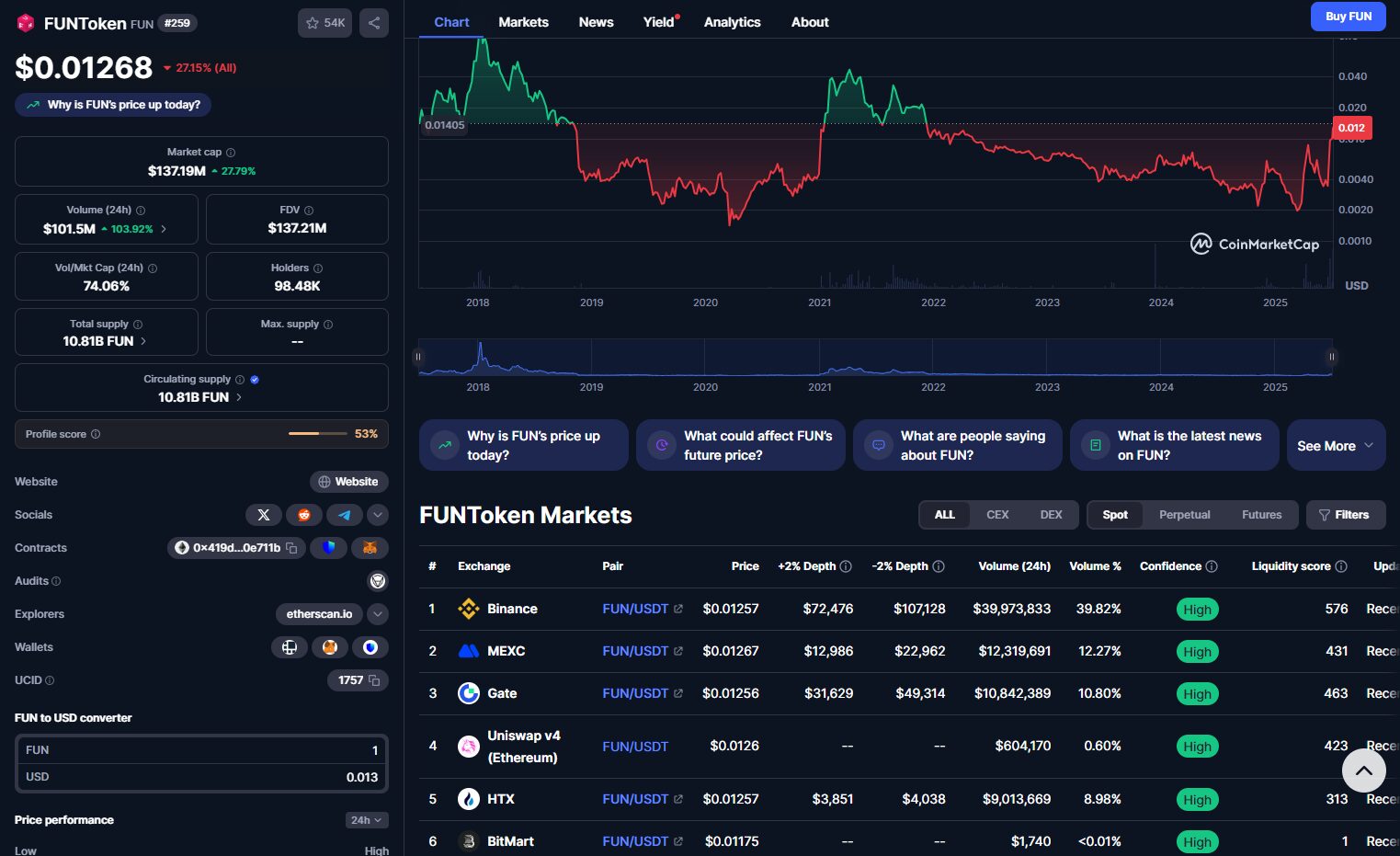Open the Reddit social link

pyautogui.click(x=304, y=515)
